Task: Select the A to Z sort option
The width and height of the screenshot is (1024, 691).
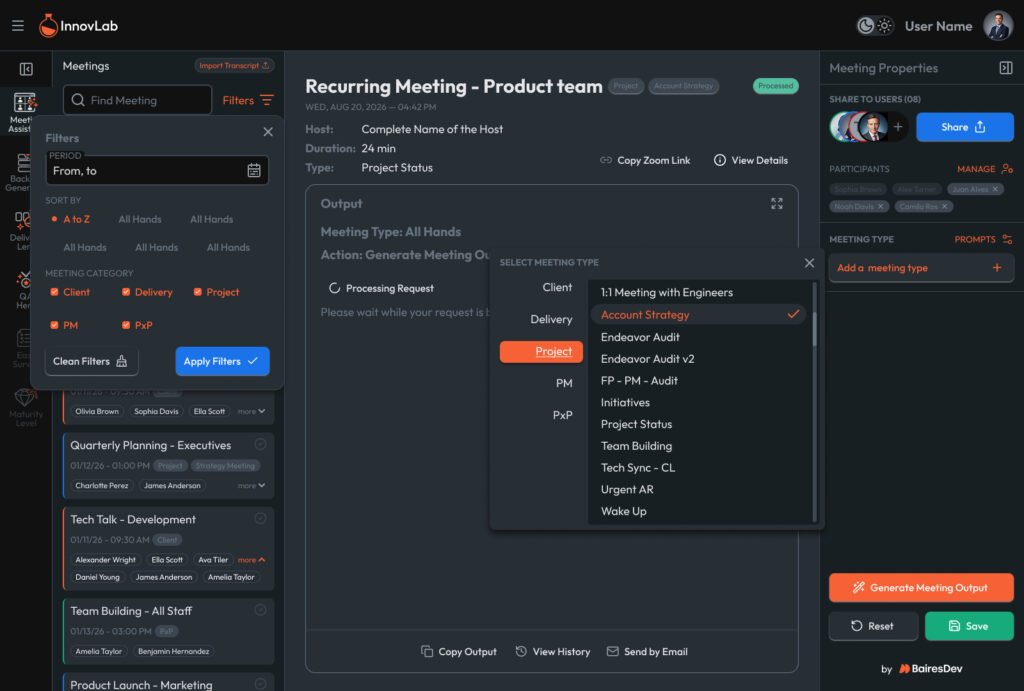Action: coord(71,219)
